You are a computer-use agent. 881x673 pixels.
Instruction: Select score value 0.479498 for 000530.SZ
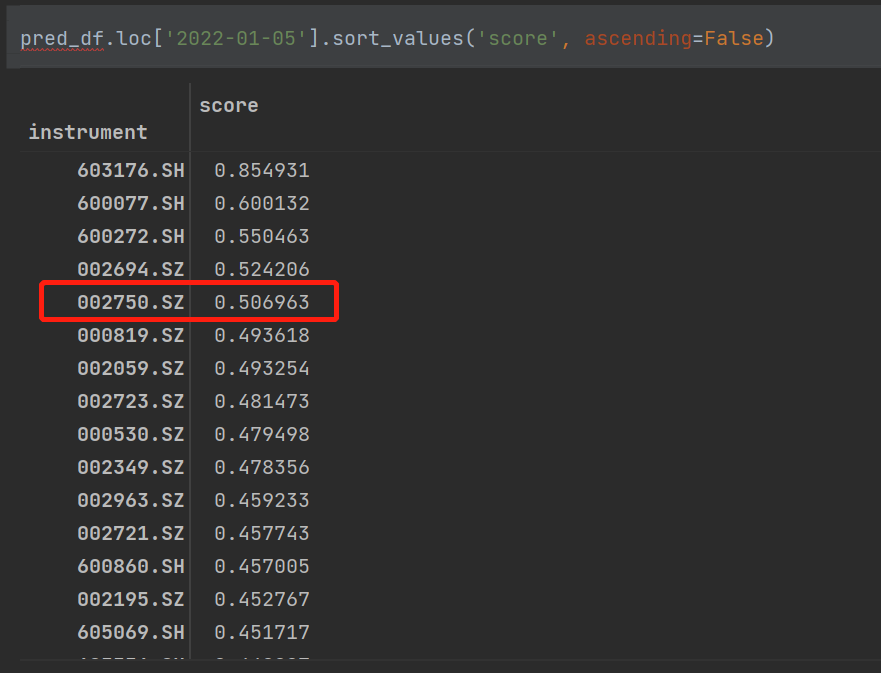tap(262, 434)
